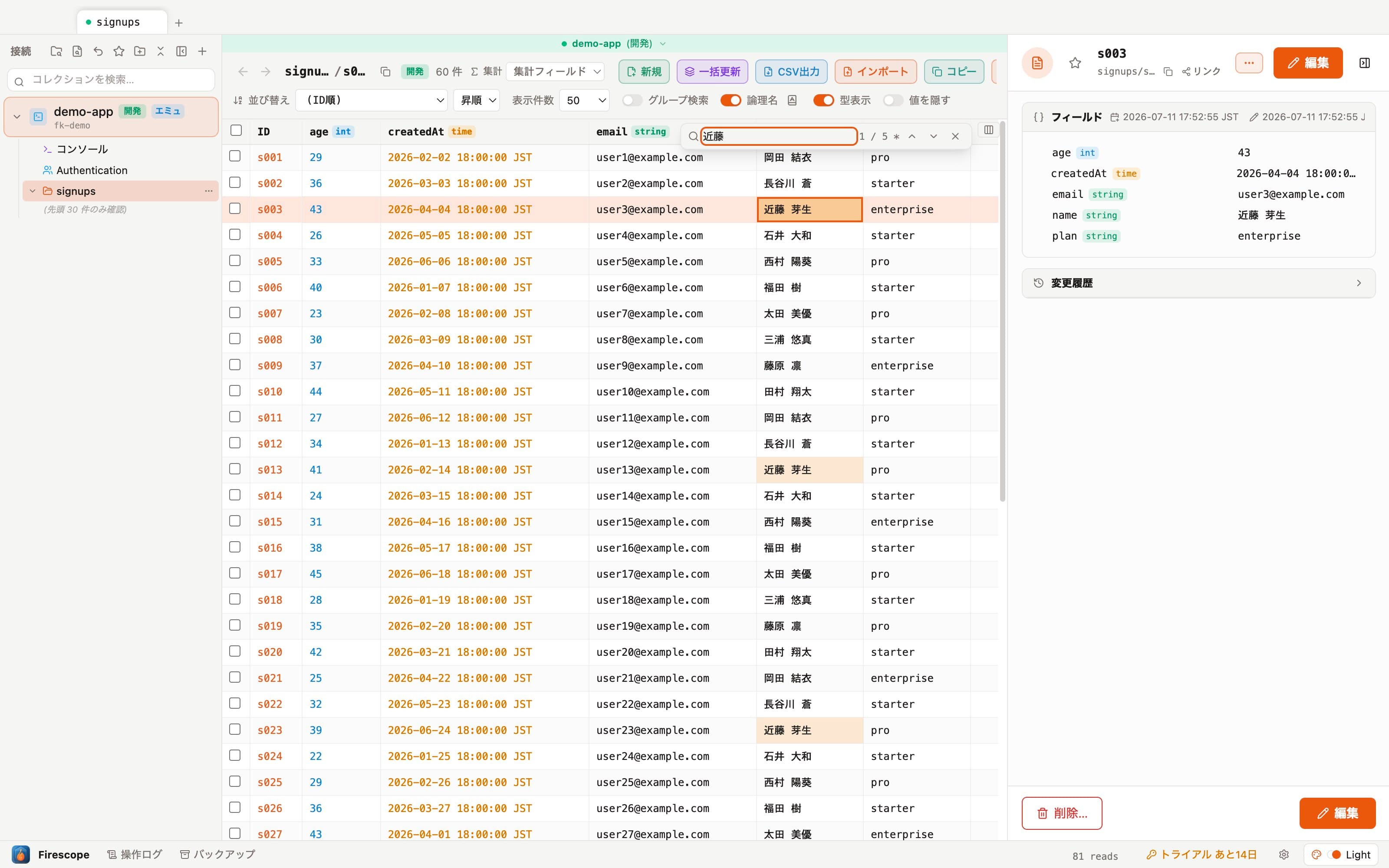Open the demo-app (開発) environment dropdown
This screenshot has width=1389, height=868.
(x=614, y=44)
